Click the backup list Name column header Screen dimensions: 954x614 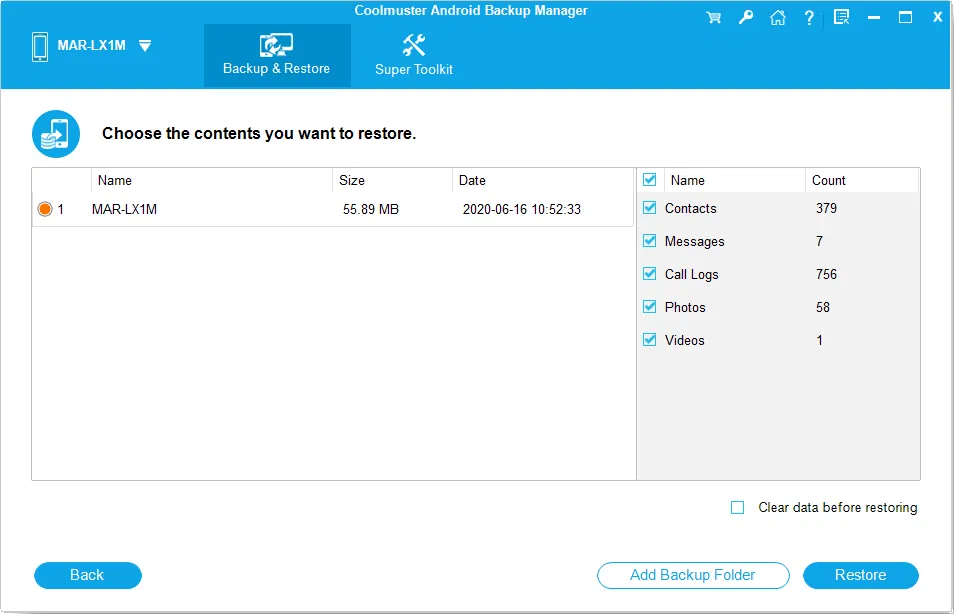coord(212,180)
